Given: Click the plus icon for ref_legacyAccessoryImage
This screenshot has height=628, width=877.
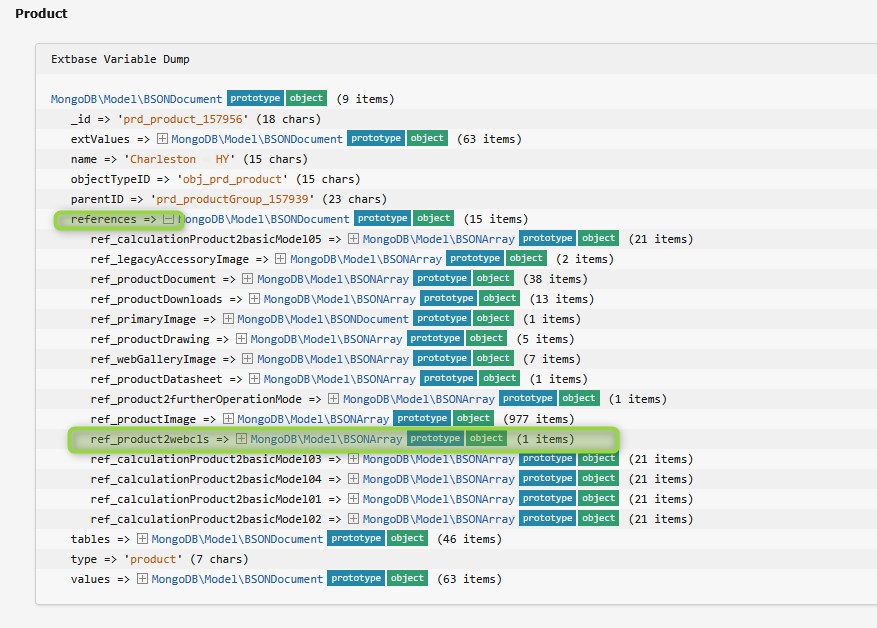Looking at the screenshot, I should 282,259.
